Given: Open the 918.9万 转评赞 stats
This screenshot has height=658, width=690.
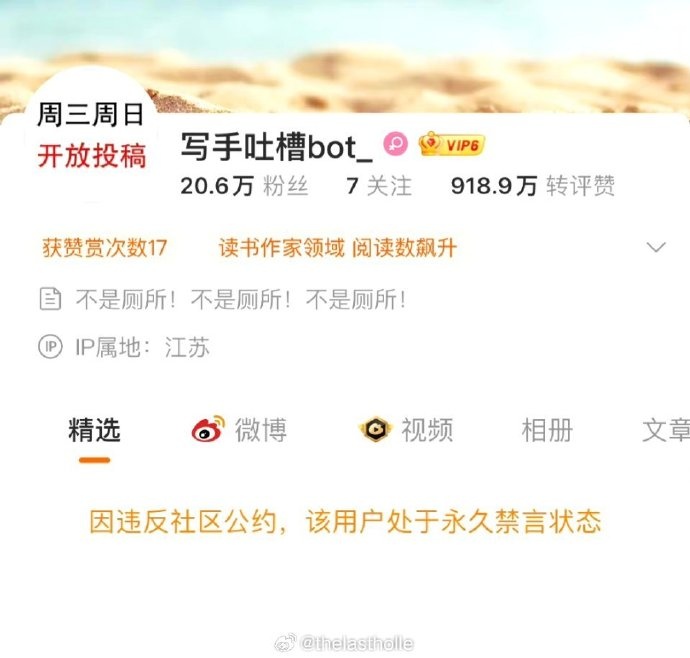Looking at the screenshot, I should [533, 186].
